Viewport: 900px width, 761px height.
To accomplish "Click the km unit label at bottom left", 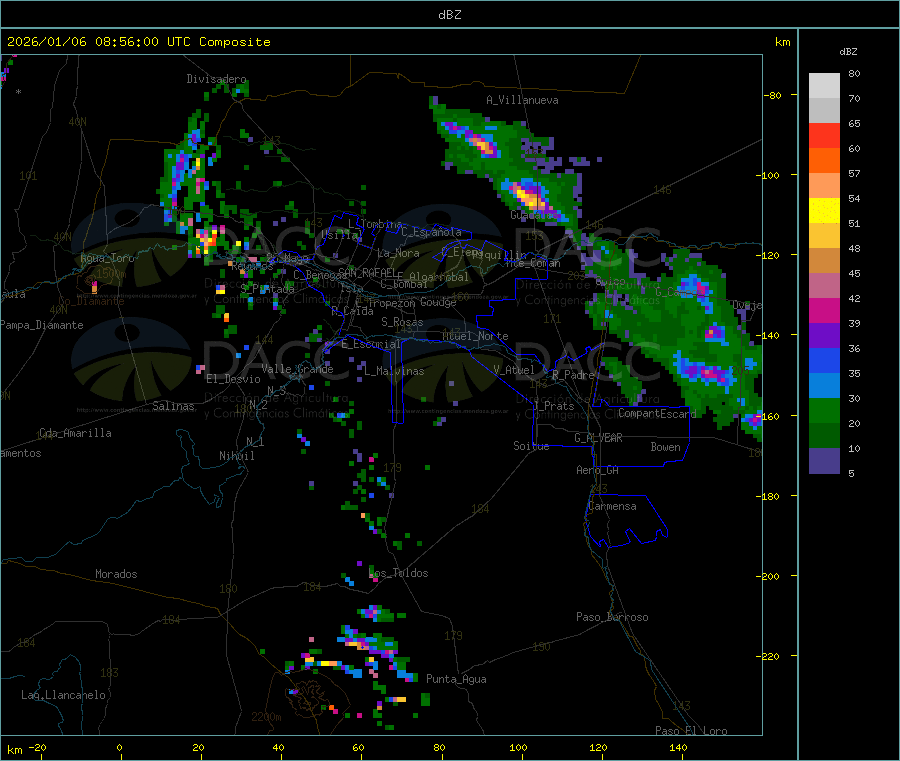I will 14,750.
